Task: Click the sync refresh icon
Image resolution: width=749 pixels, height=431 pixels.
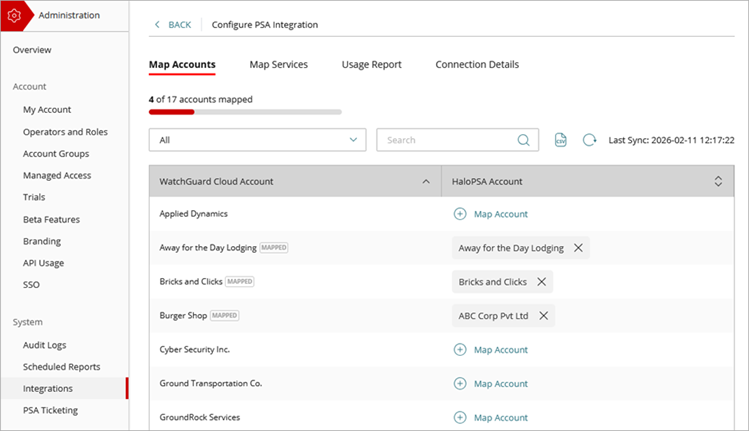Action: (x=589, y=140)
